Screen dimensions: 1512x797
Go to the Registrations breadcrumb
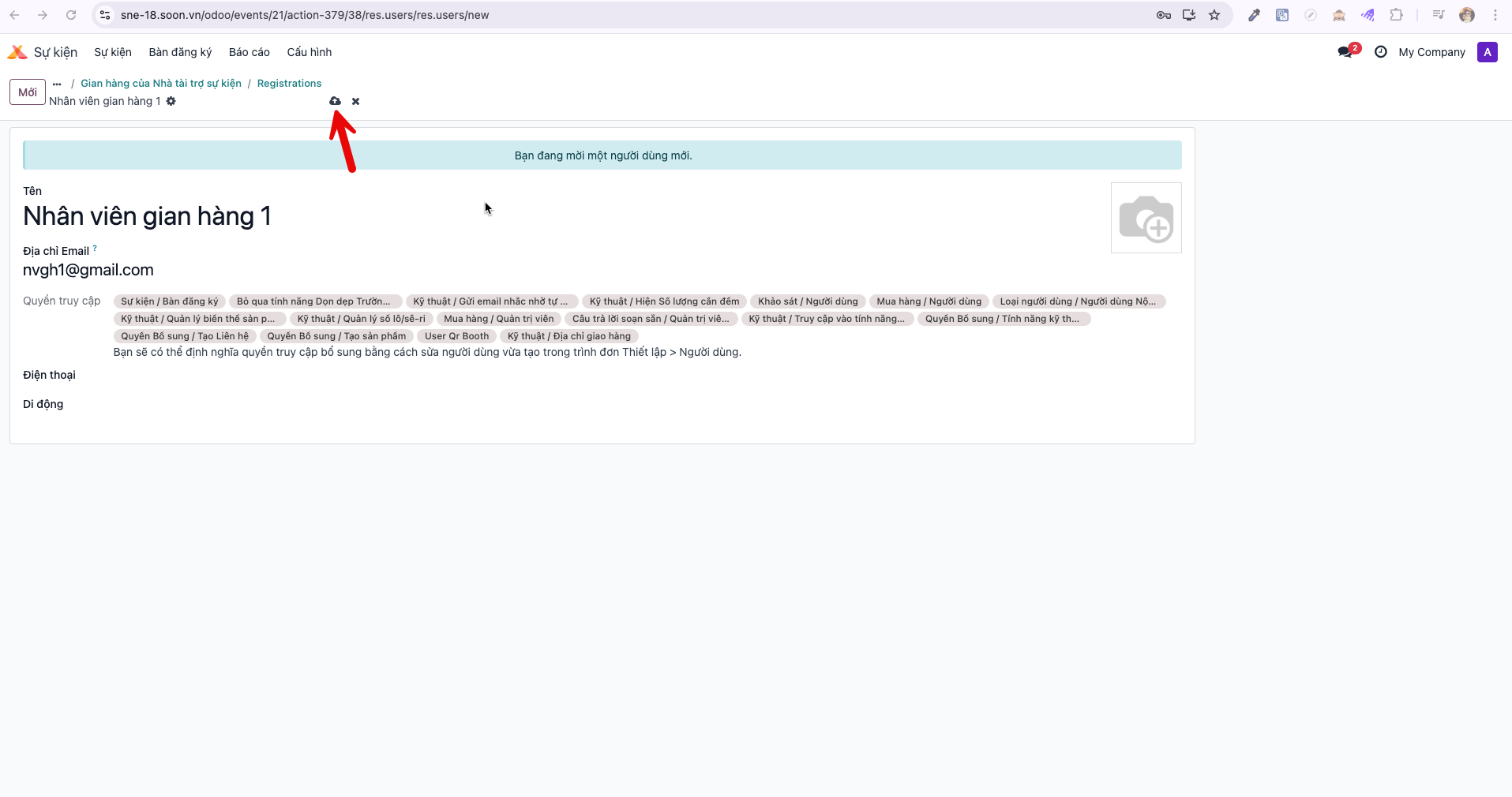tap(289, 84)
